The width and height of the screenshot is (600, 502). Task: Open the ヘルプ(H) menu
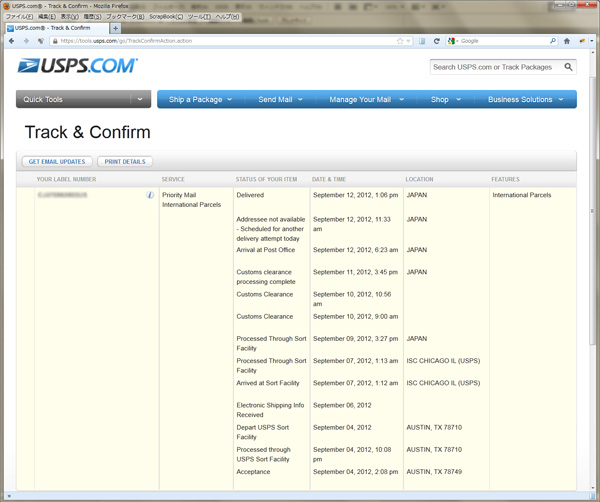pyautogui.click(x=227, y=16)
